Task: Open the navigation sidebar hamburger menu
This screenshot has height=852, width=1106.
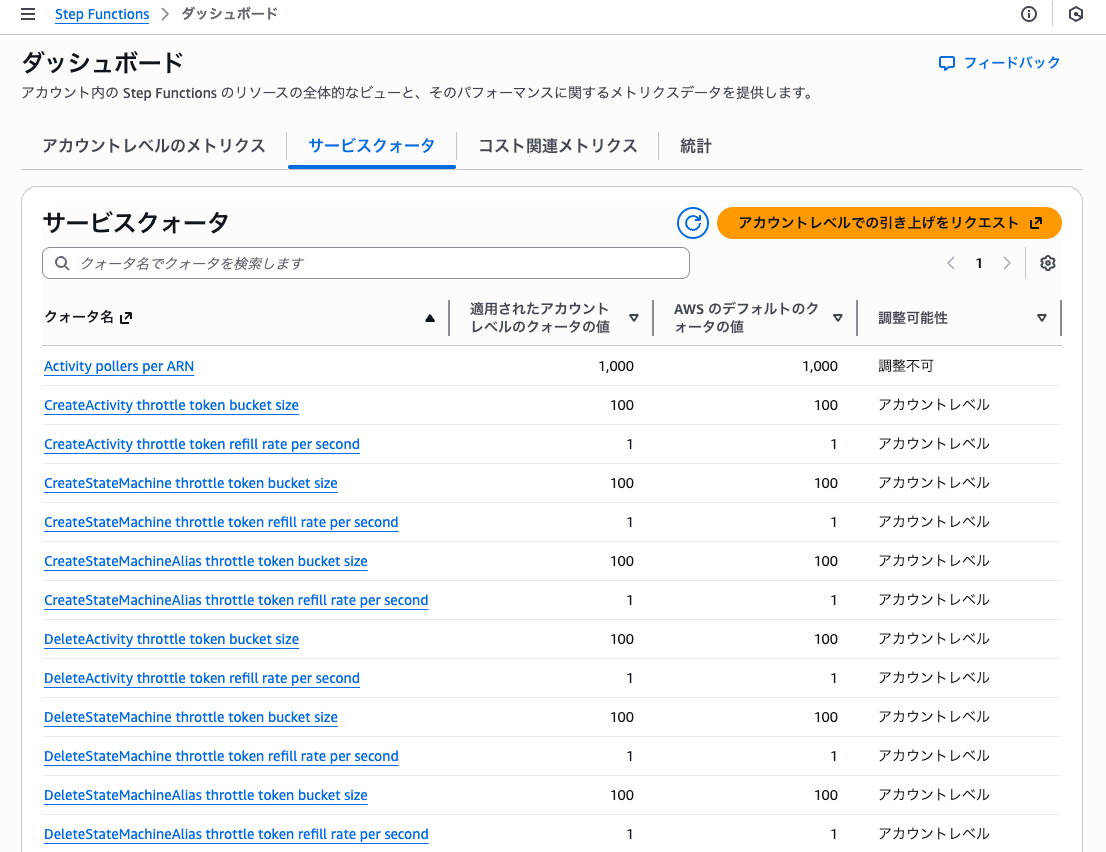Action: coord(27,14)
